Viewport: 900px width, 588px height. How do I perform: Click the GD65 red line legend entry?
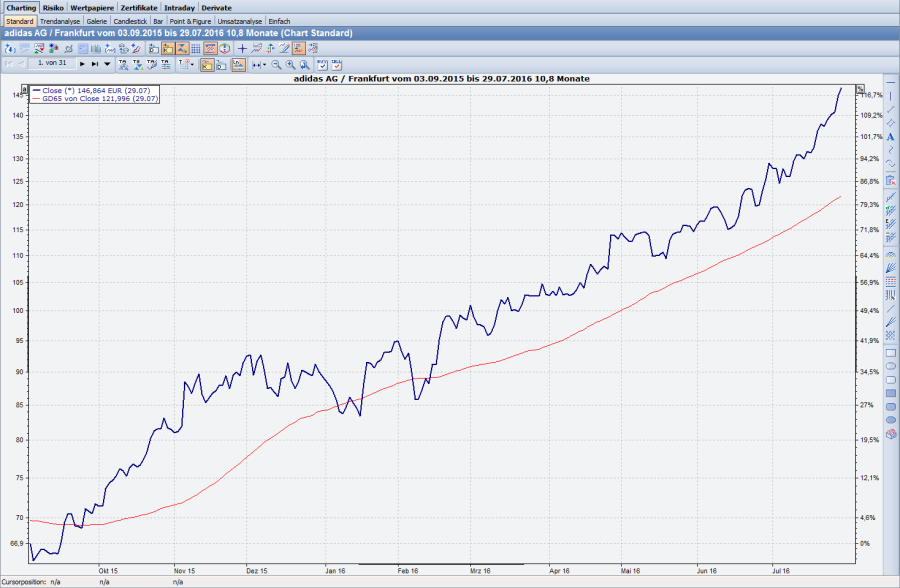95,98
